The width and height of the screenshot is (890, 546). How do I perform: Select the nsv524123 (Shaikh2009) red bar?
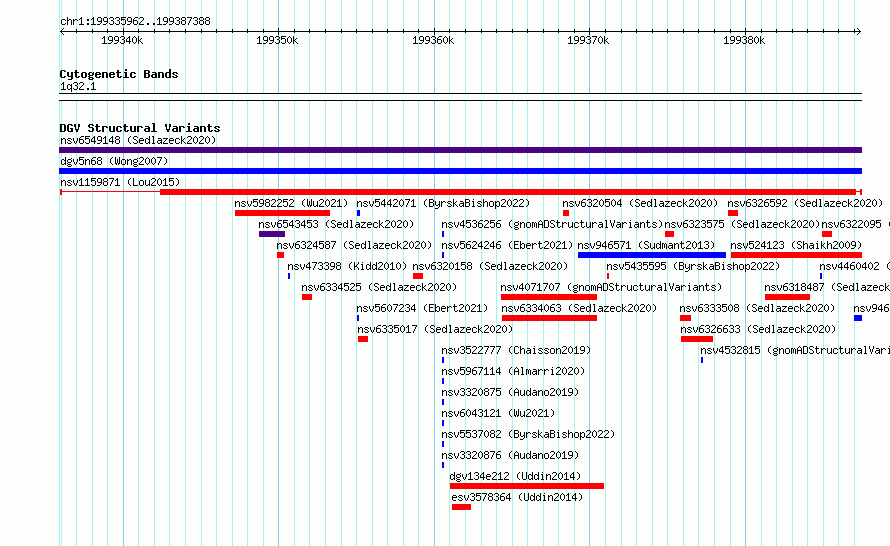(x=796, y=255)
